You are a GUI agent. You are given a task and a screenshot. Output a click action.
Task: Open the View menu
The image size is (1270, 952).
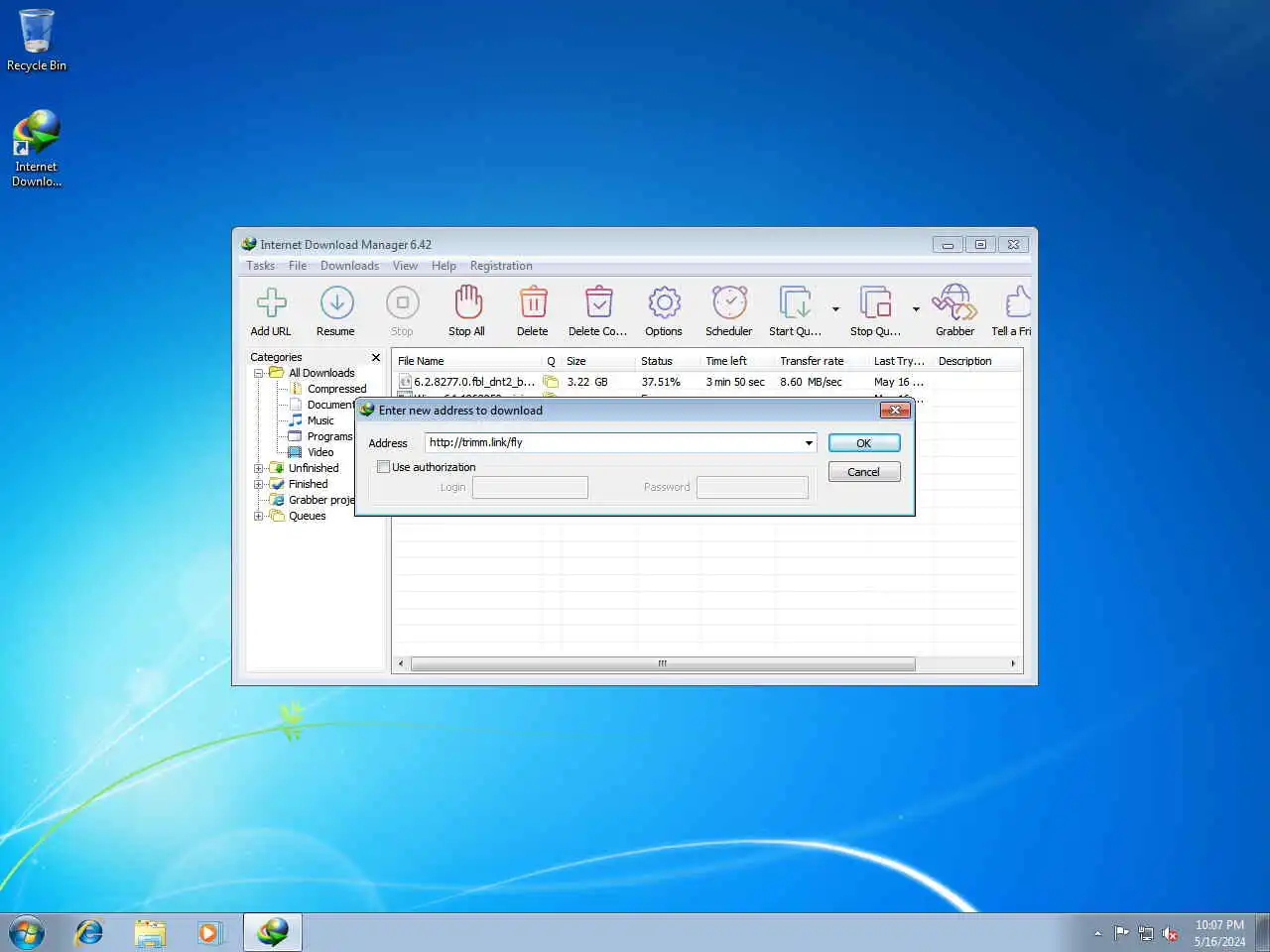tap(405, 266)
